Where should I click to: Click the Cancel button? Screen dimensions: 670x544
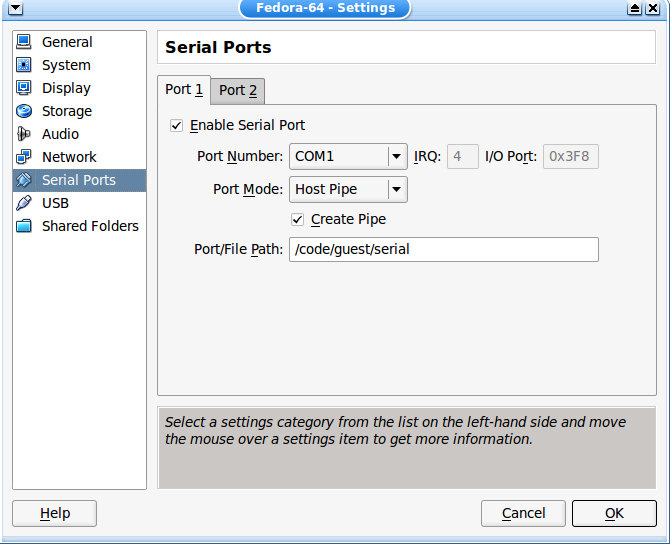523,513
